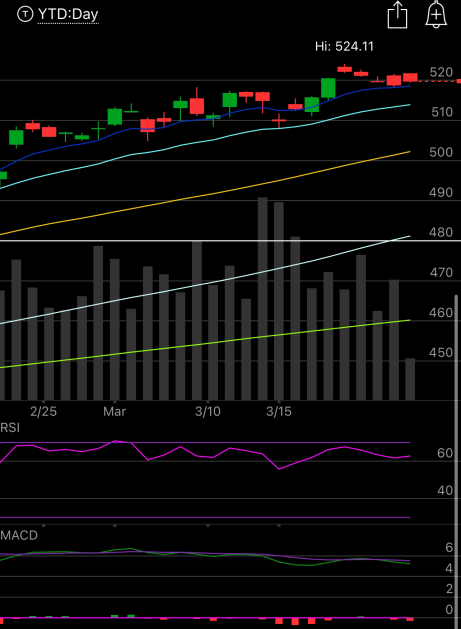Tap the circled T icon beside YTD:Day

coord(25,14)
